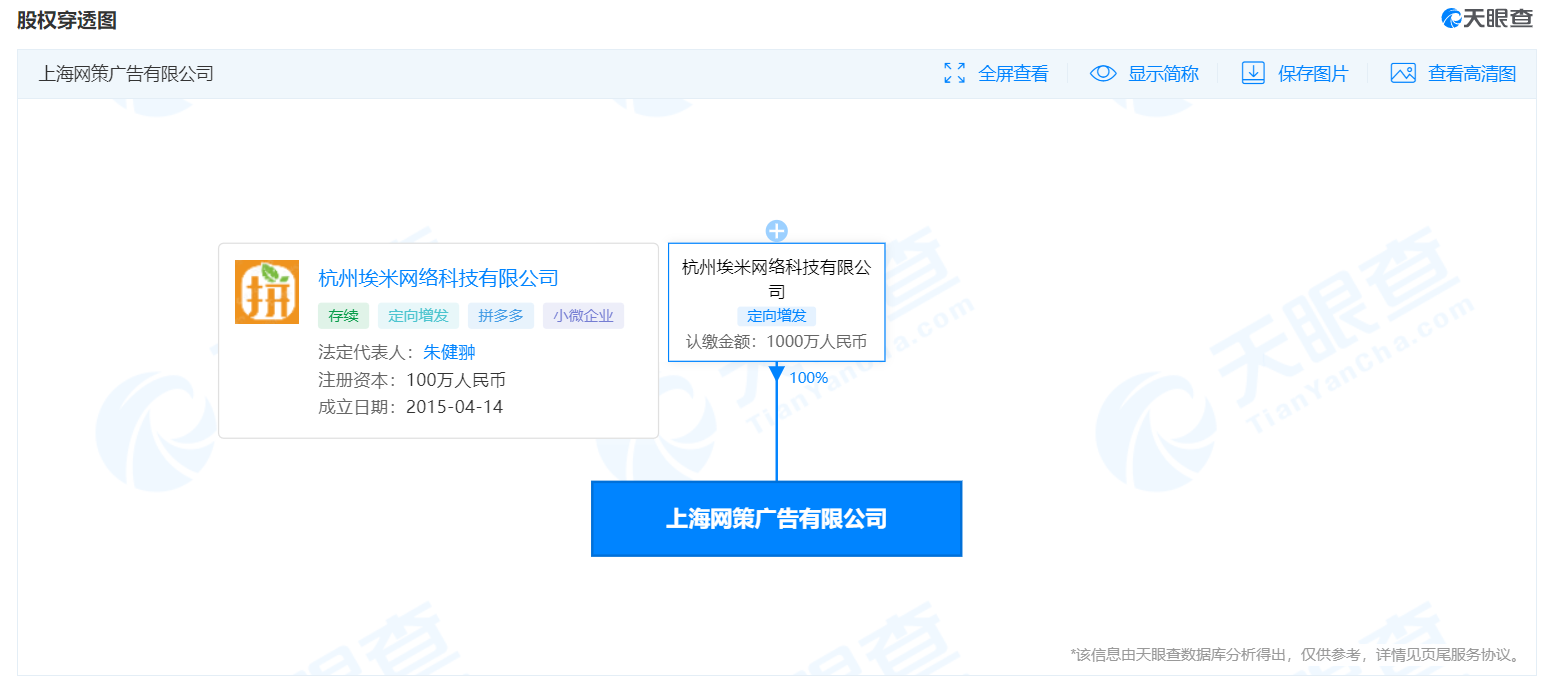Click the 定向增发 tag in info card

(x=418, y=316)
